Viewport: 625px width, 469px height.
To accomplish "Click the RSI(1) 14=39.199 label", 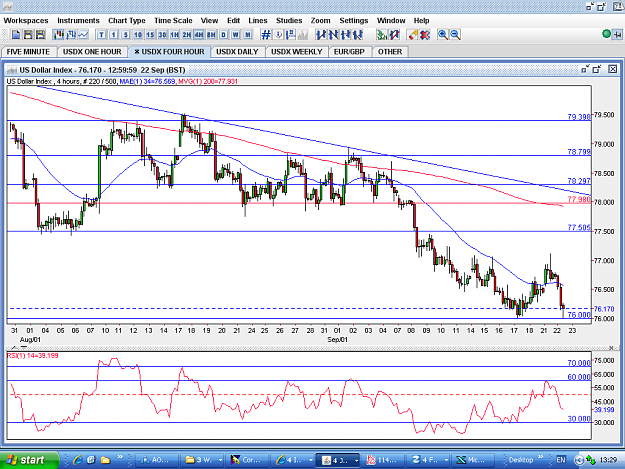I will 32,355.
